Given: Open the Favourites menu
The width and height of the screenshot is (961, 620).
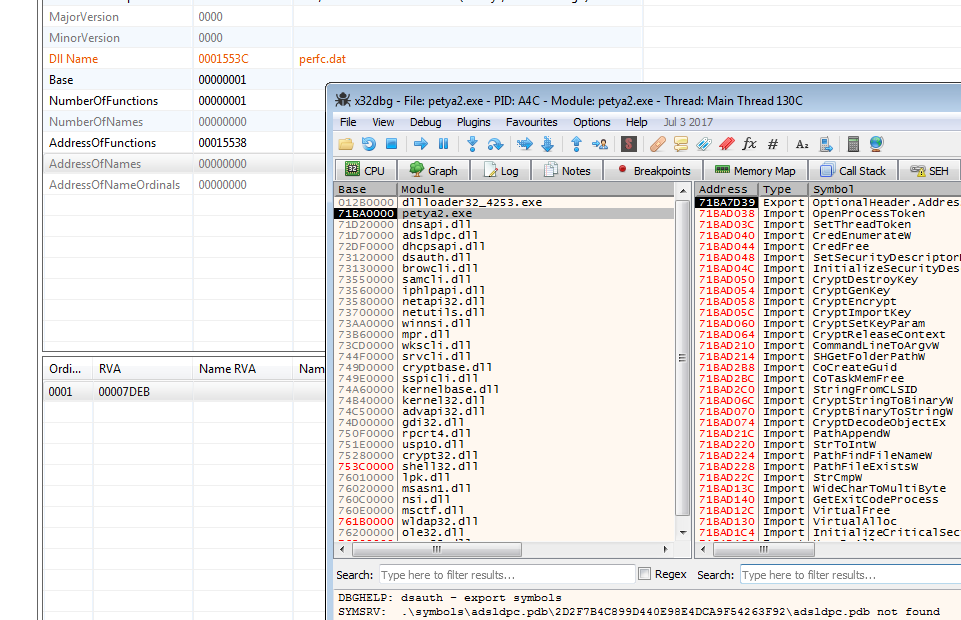Looking at the screenshot, I should (x=531, y=122).
